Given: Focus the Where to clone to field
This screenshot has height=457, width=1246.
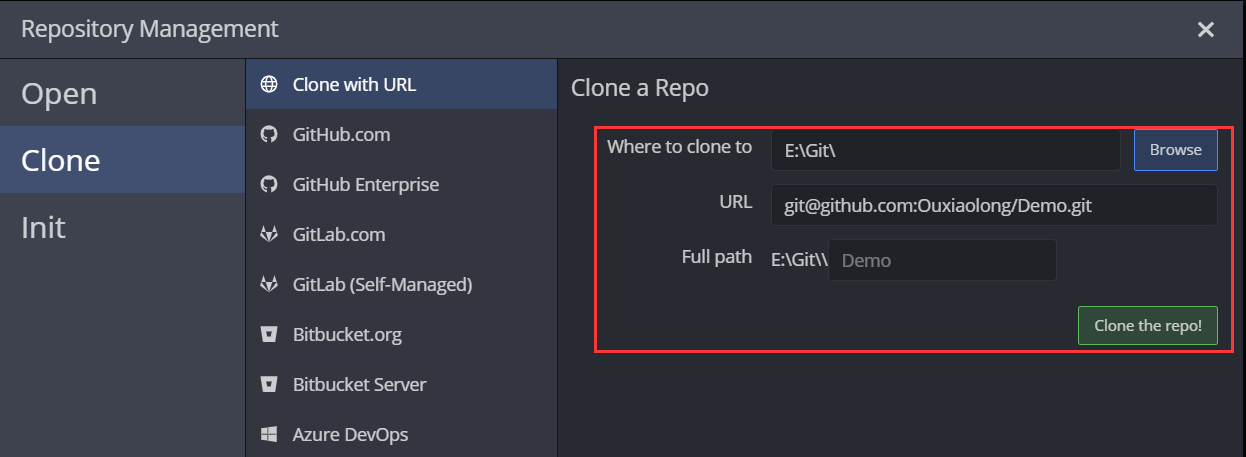Looking at the screenshot, I should point(945,150).
